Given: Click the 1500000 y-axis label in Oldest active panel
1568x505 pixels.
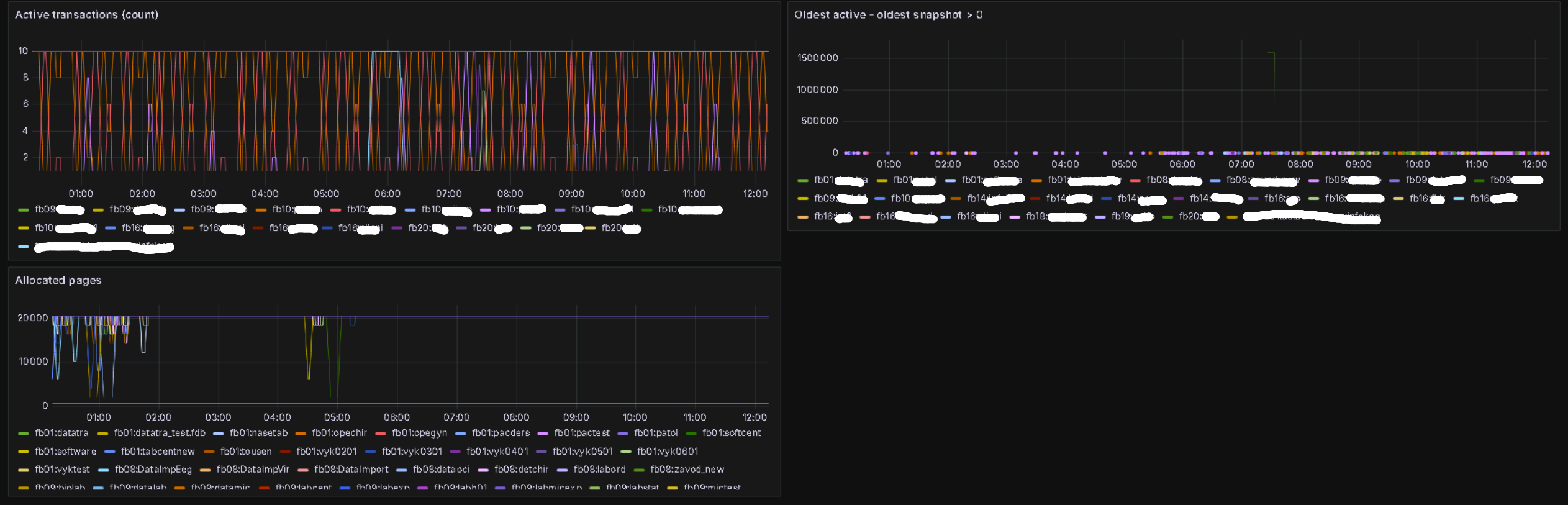Looking at the screenshot, I should click(x=818, y=58).
